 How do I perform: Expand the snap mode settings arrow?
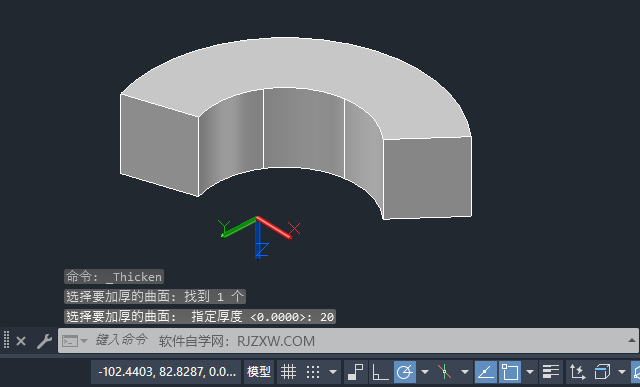click(x=333, y=372)
